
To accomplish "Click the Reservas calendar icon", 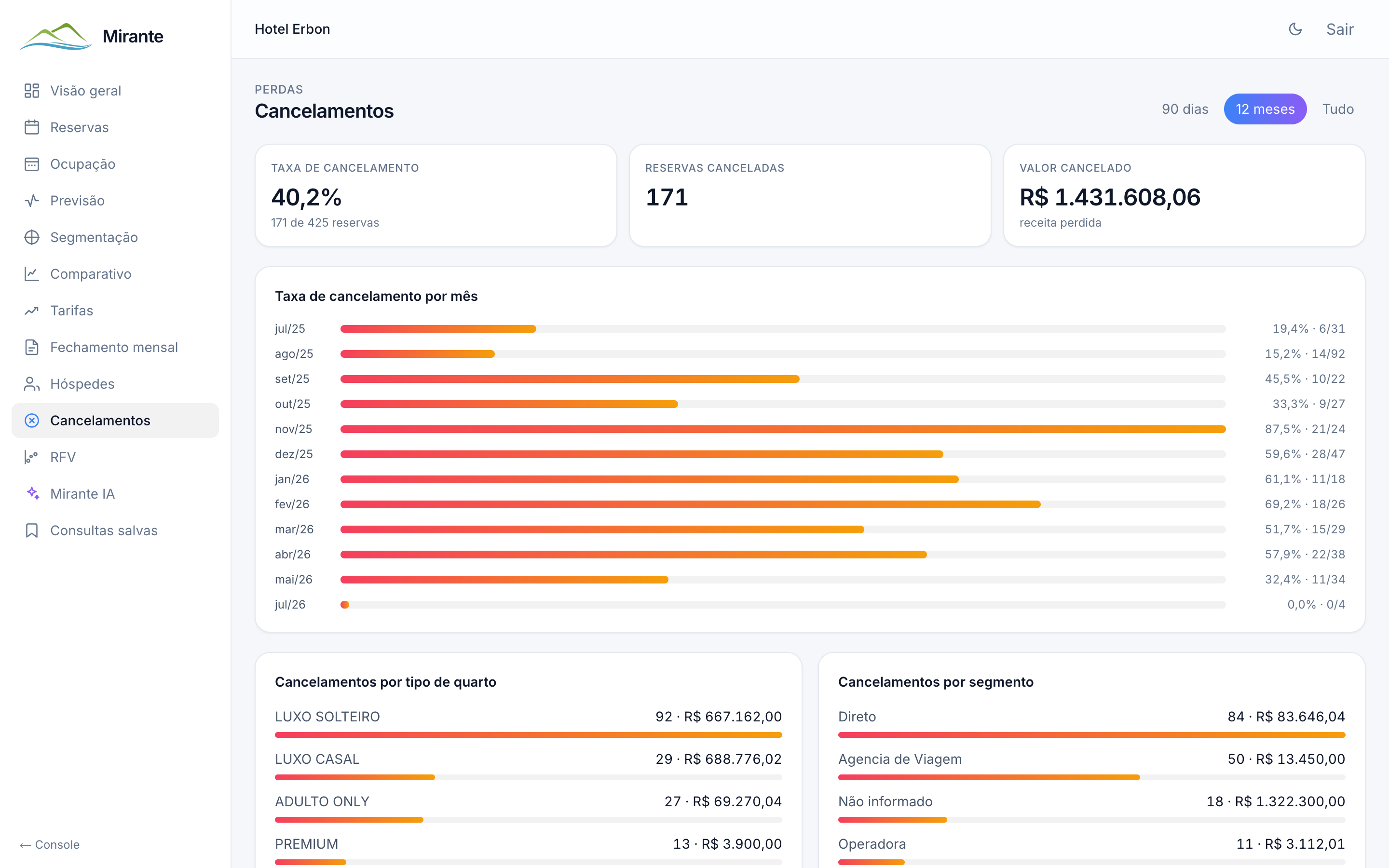I will pyautogui.click(x=31, y=127).
